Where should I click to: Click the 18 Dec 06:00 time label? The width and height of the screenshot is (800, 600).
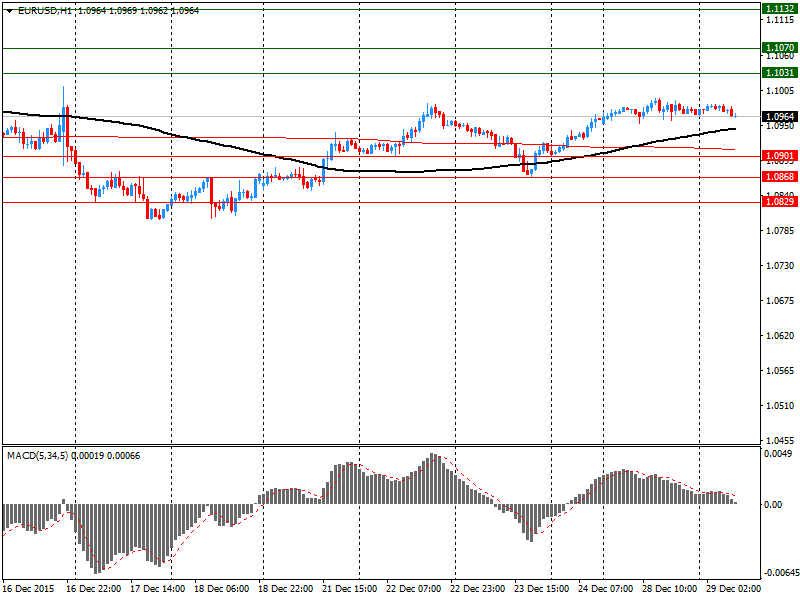coord(222,588)
